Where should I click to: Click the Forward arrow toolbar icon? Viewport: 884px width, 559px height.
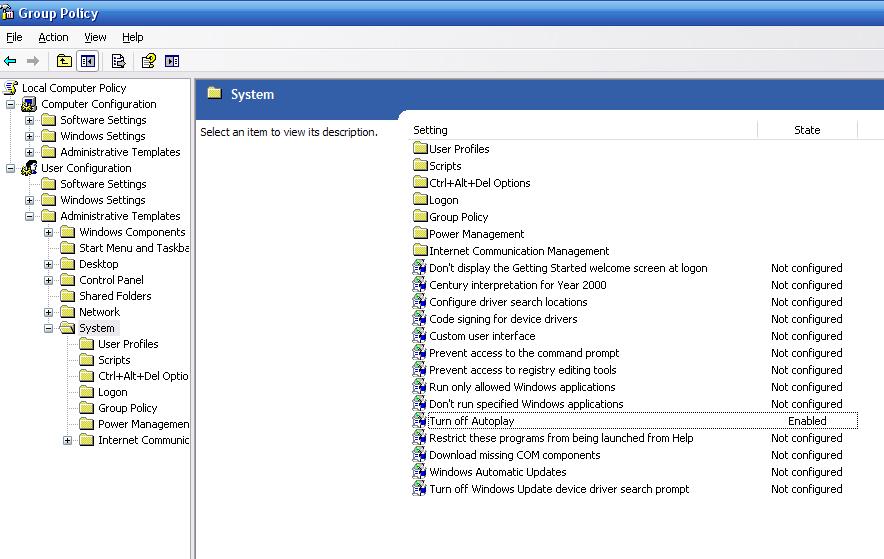(33, 61)
